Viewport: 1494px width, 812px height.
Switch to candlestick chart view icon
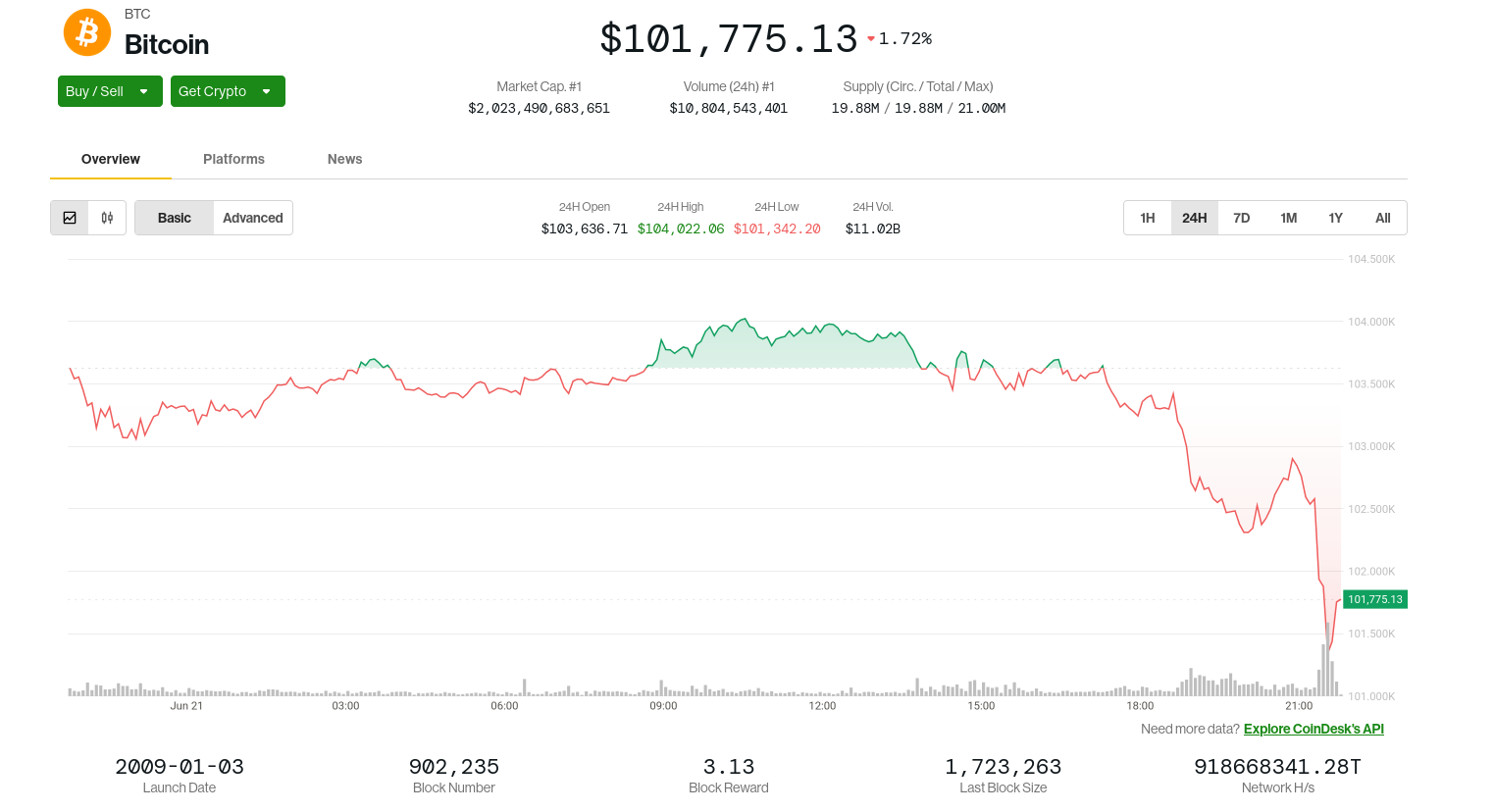pyautogui.click(x=107, y=218)
